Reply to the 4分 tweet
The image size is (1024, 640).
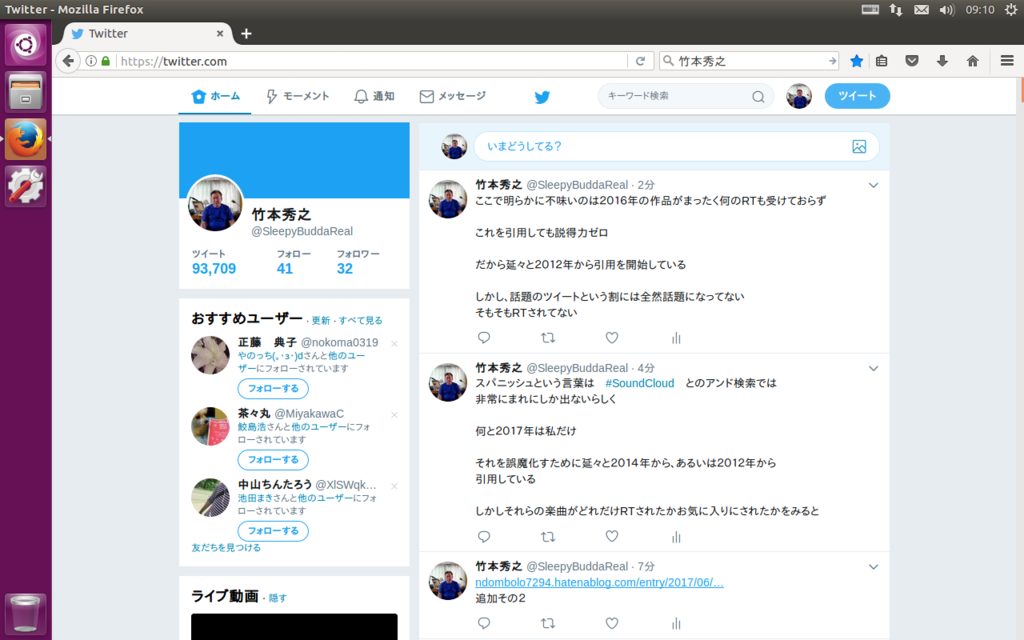coord(484,537)
